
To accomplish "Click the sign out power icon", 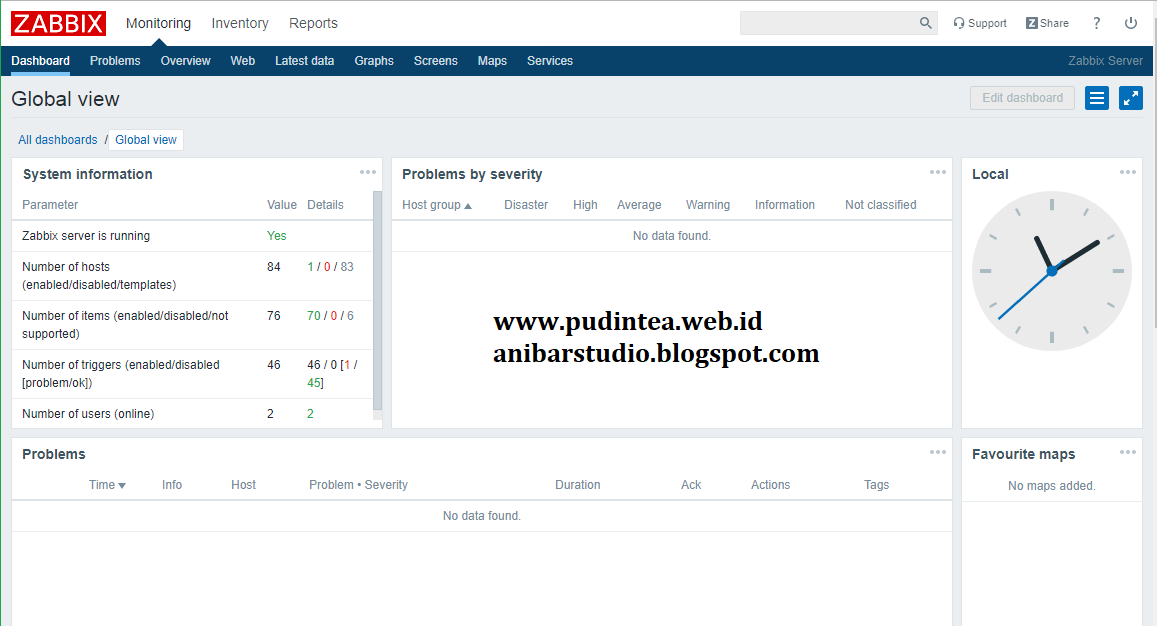I will [1130, 23].
